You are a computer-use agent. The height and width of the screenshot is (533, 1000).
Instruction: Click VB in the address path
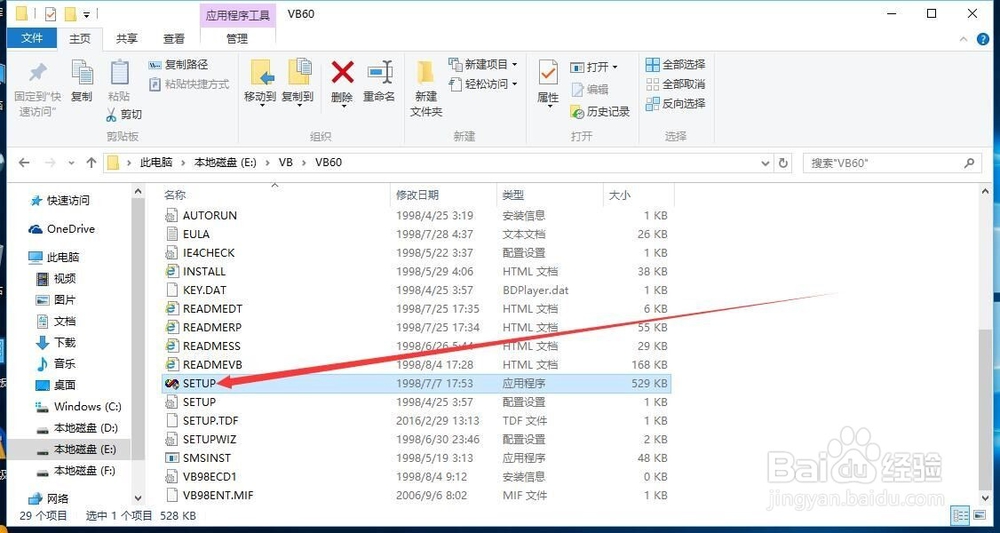tap(286, 163)
